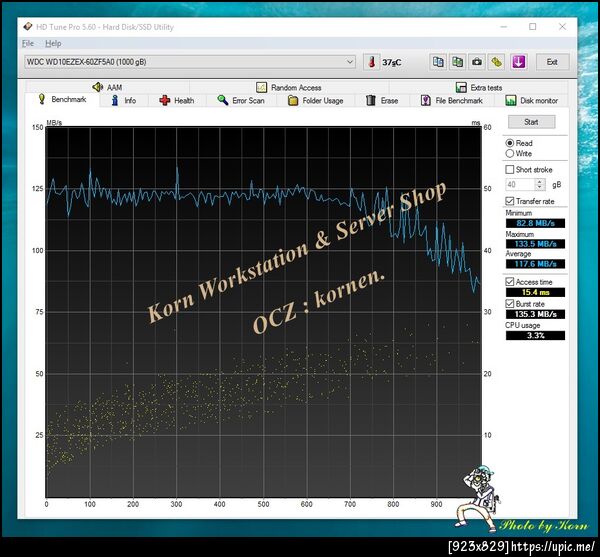Switch to the Erase tab
Image resolution: width=600 pixels, height=557 pixels.
[382, 101]
